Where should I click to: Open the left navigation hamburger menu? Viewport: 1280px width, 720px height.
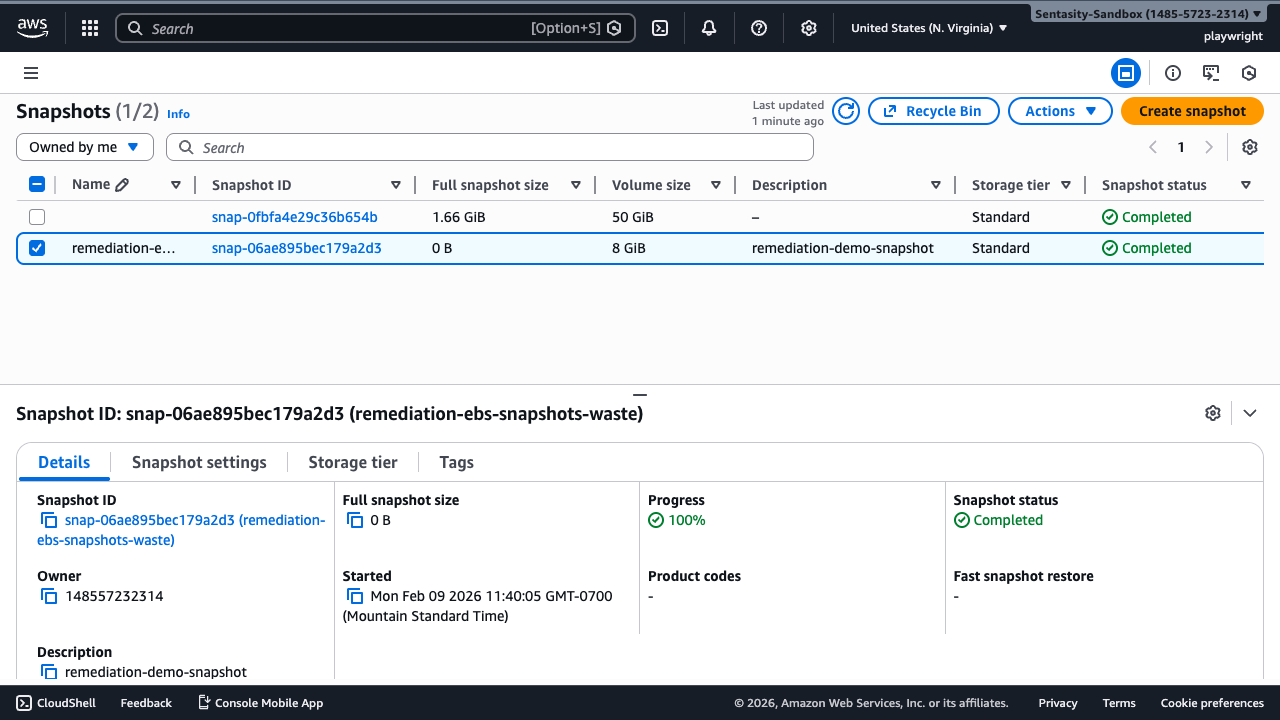31,73
